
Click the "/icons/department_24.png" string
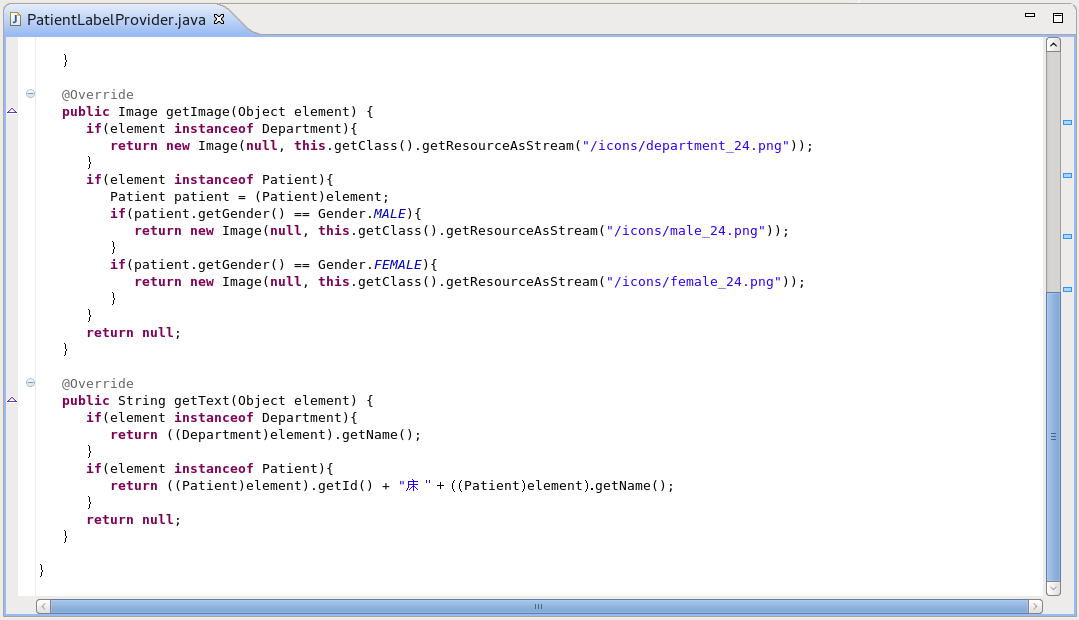click(x=686, y=146)
